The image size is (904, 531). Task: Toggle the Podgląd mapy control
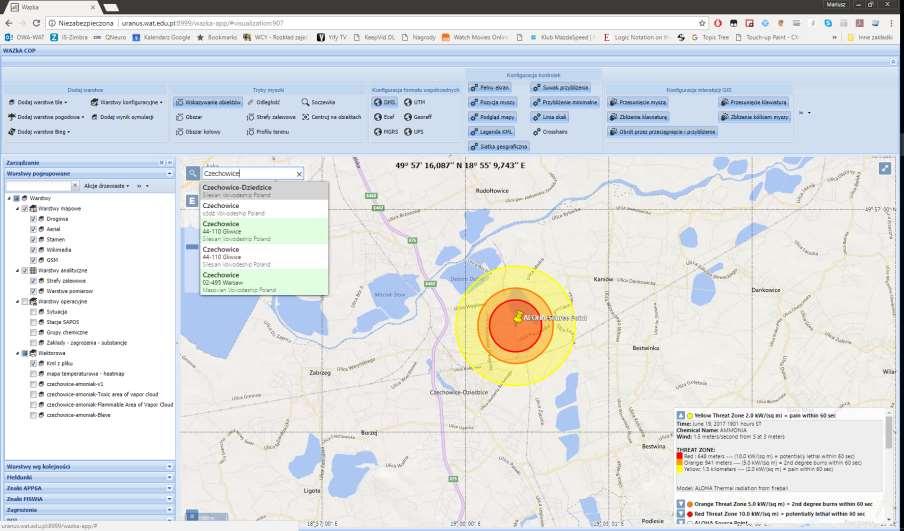pos(492,117)
